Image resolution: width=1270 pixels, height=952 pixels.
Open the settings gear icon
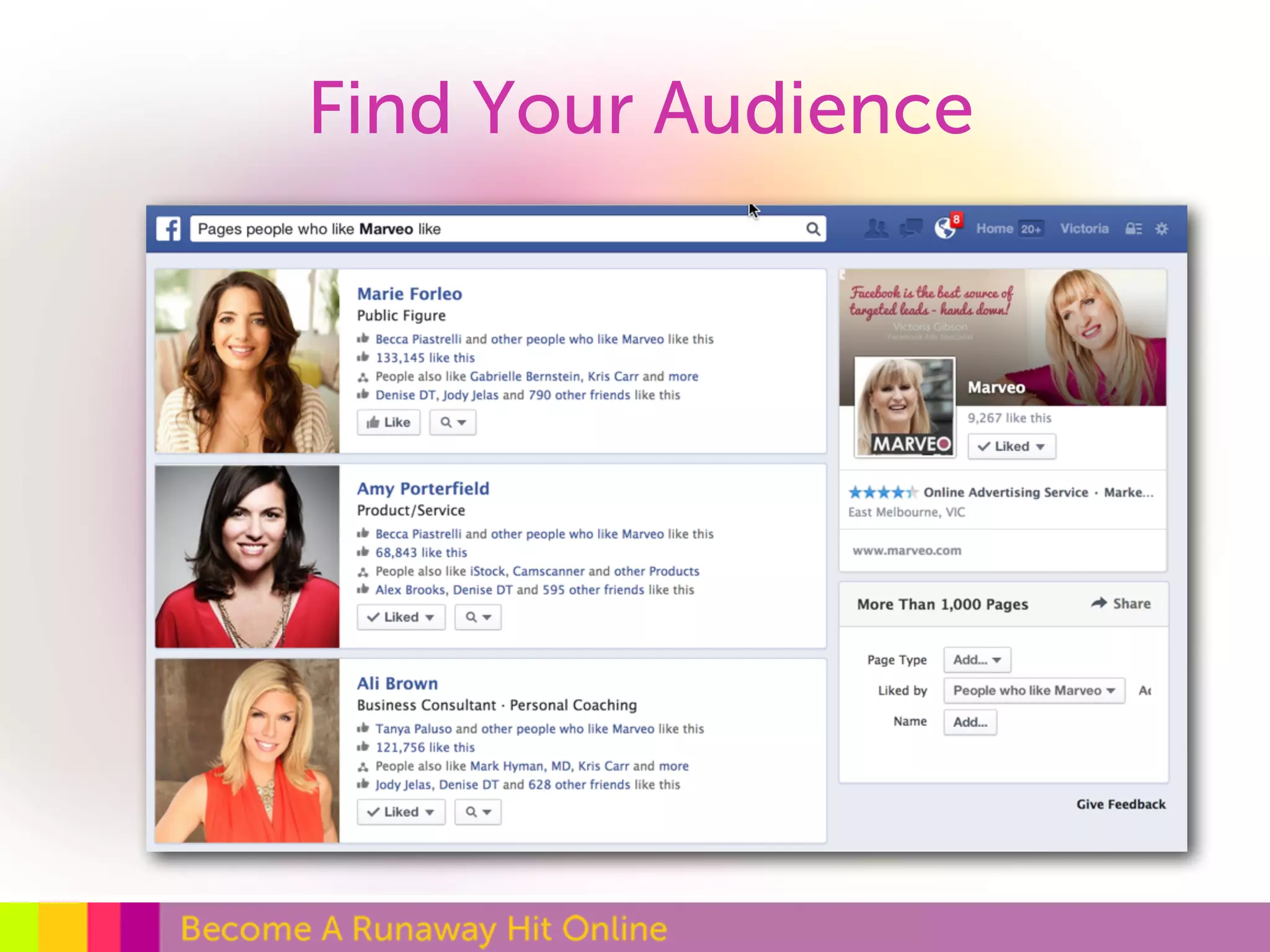point(1161,229)
